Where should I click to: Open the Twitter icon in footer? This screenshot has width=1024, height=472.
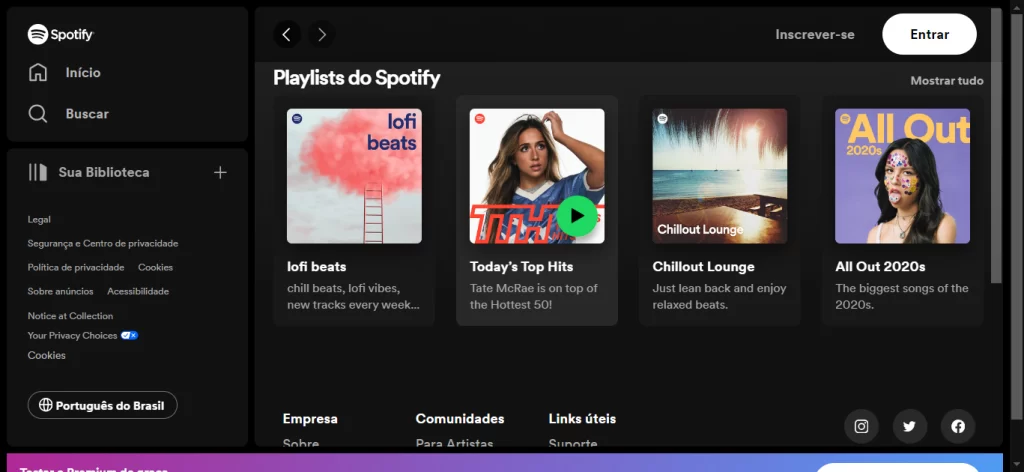909,426
